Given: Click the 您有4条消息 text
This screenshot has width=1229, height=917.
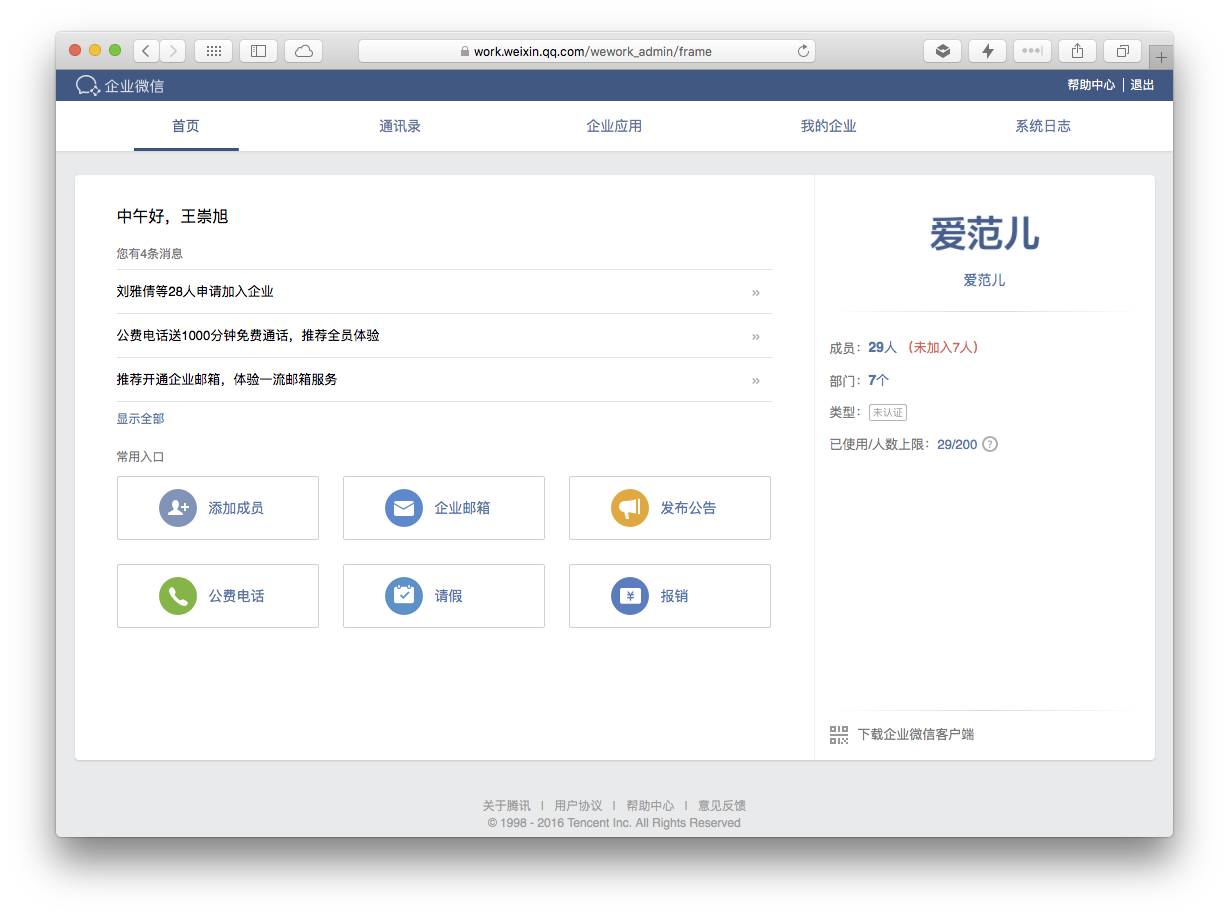Looking at the screenshot, I should point(150,254).
